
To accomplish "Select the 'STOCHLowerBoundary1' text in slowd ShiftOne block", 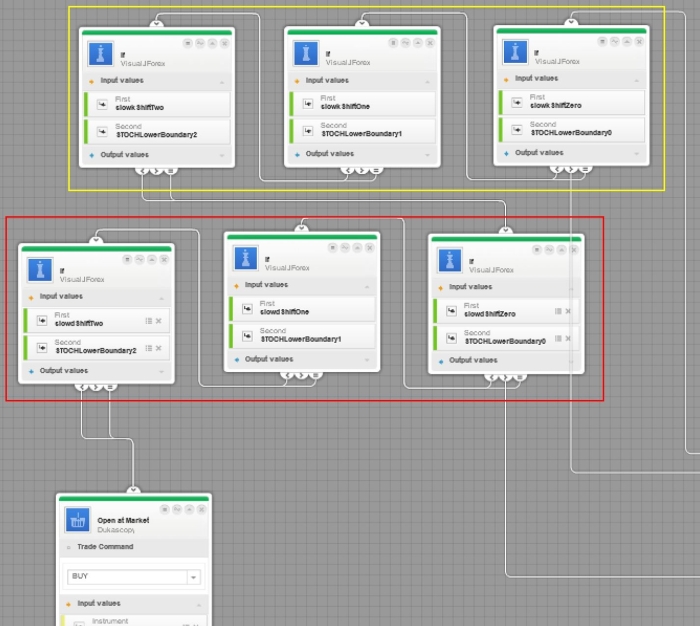I will click(301, 339).
